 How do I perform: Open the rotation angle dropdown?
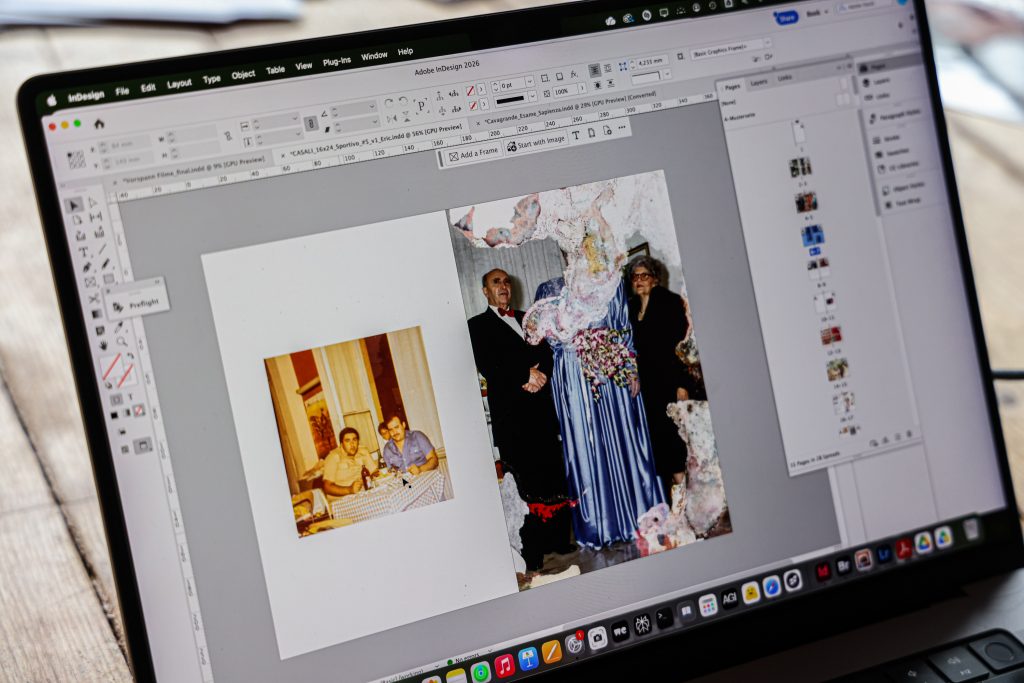(372, 106)
